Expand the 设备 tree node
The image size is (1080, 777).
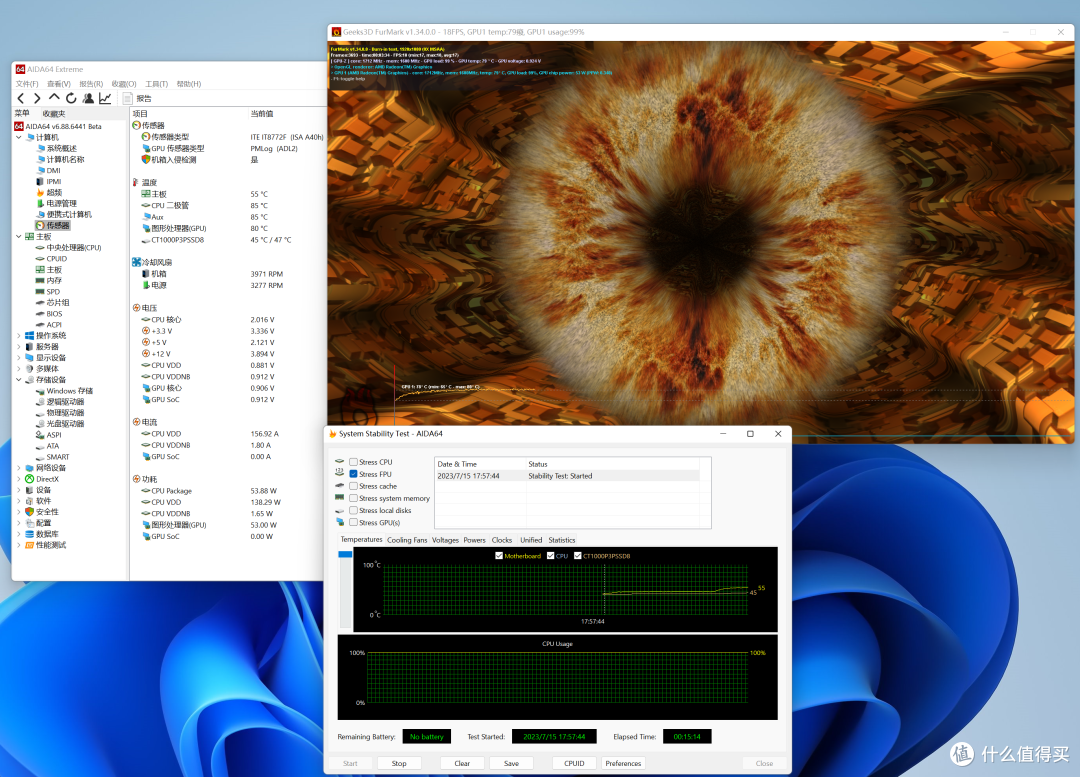coord(19,490)
